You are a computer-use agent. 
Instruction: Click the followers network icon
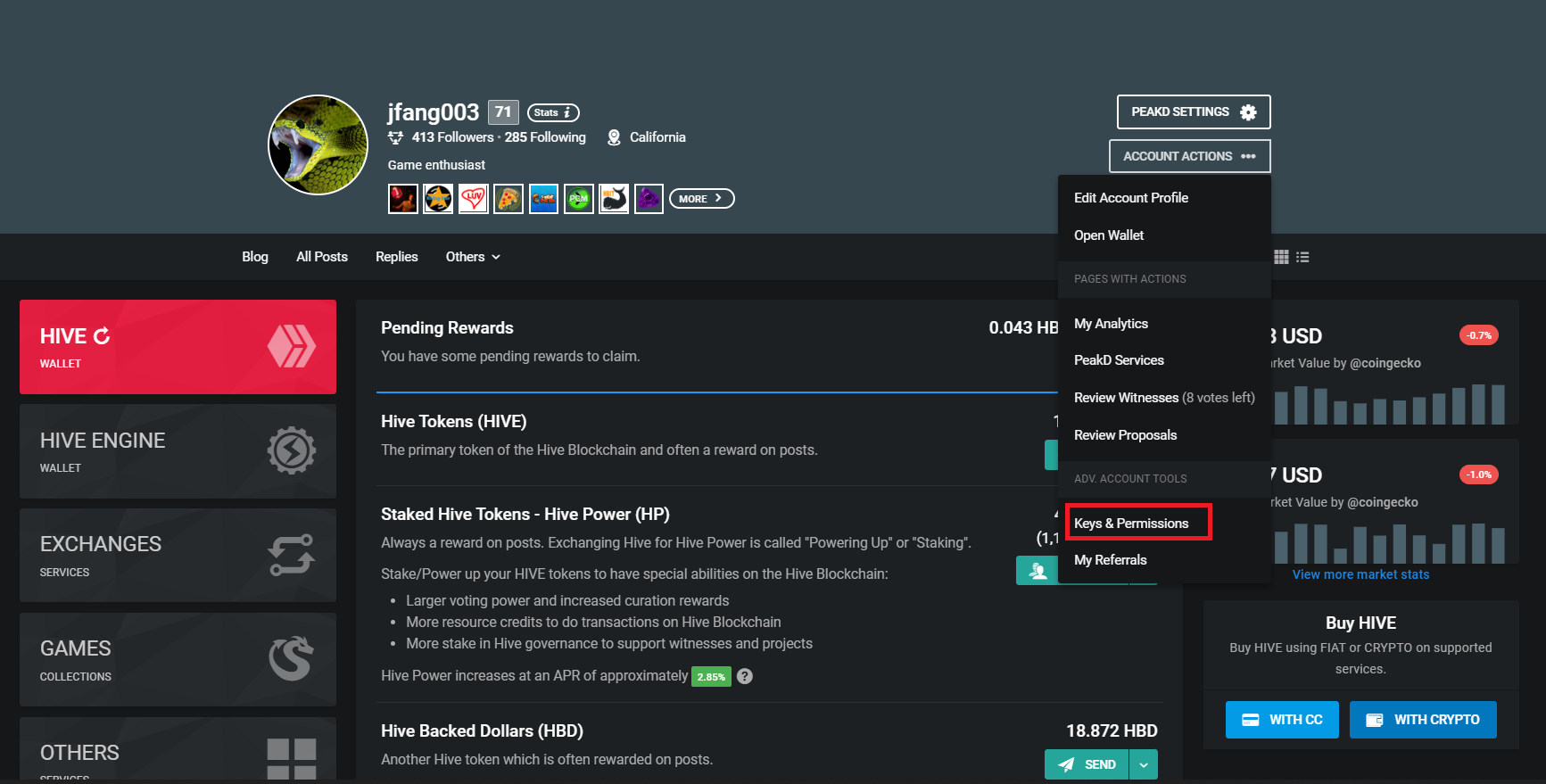[x=396, y=137]
